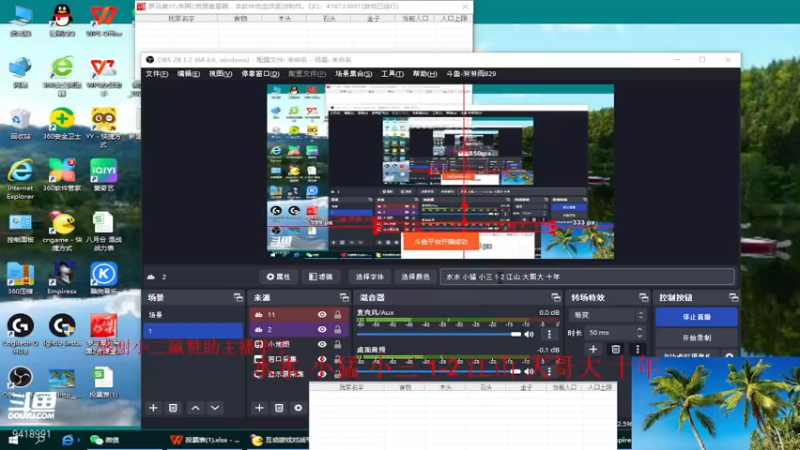Screen dimensions: 800x450
Task: Open Tencent QQ desktop icon
Action: tap(62, 21)
